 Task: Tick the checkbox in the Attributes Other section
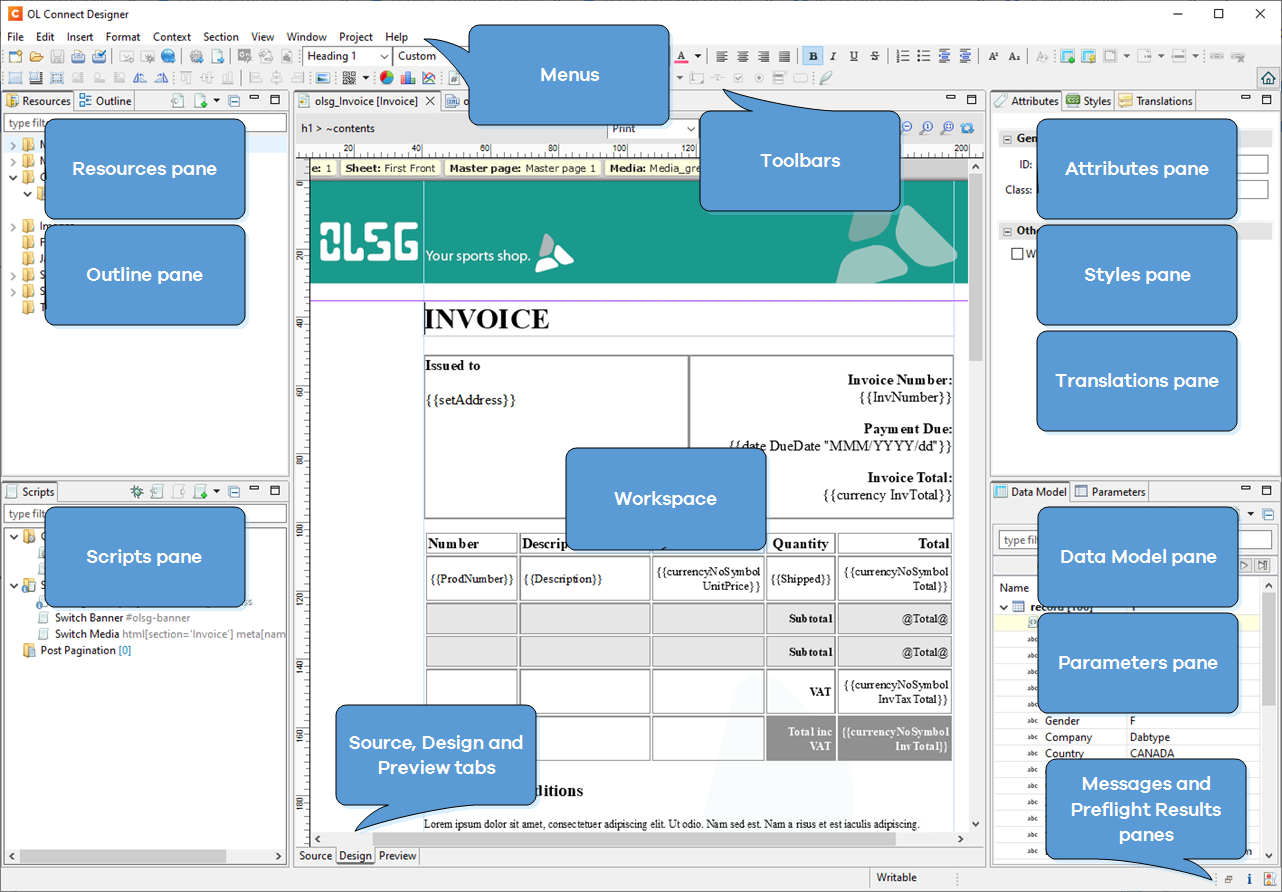coord(1017,254)
